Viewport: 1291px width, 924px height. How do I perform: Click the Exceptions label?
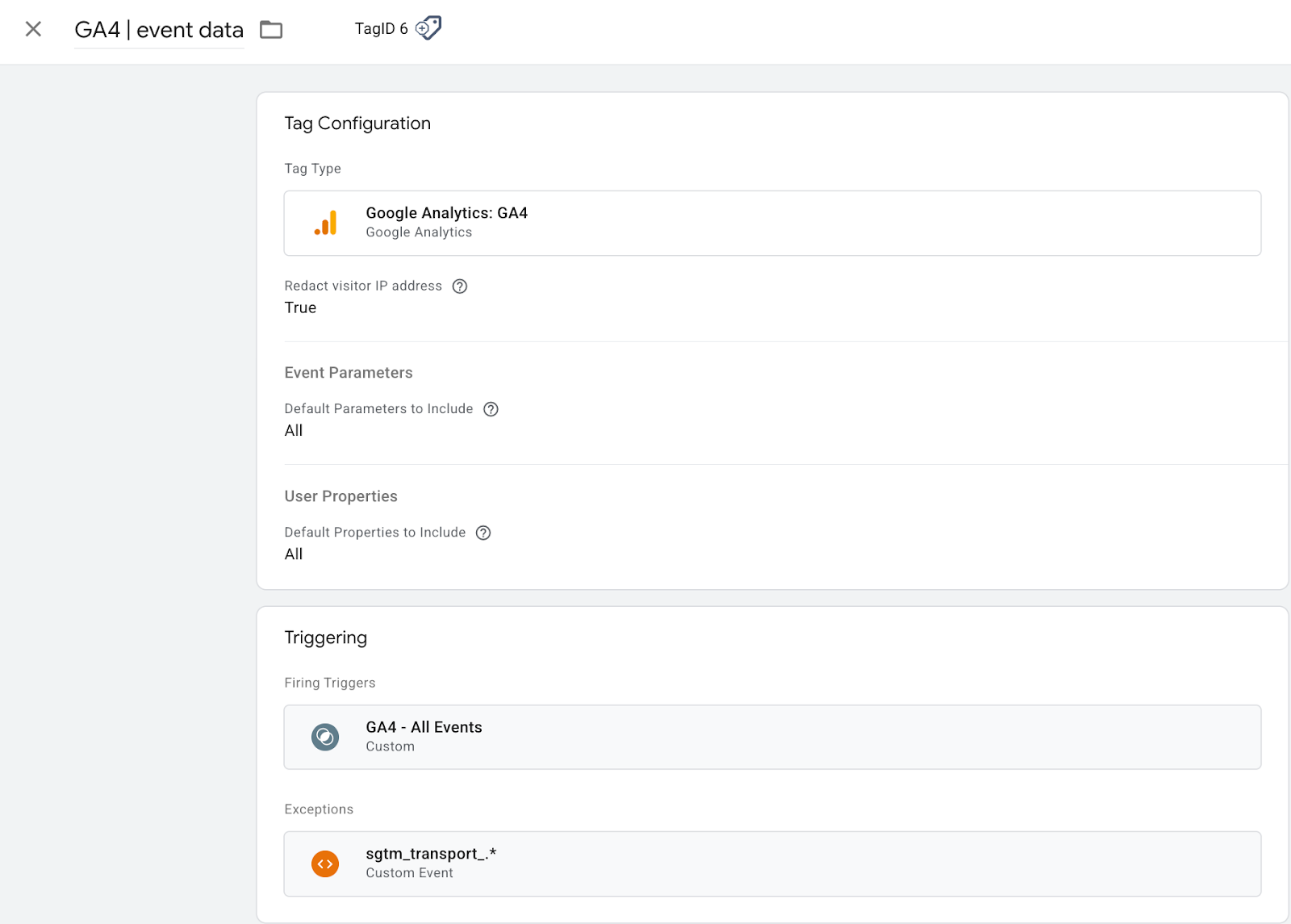pyautogui.click(x=319, y=809)
